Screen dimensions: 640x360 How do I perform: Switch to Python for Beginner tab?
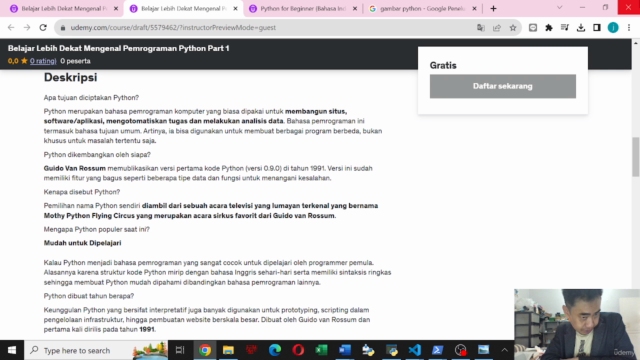point(303,9)
